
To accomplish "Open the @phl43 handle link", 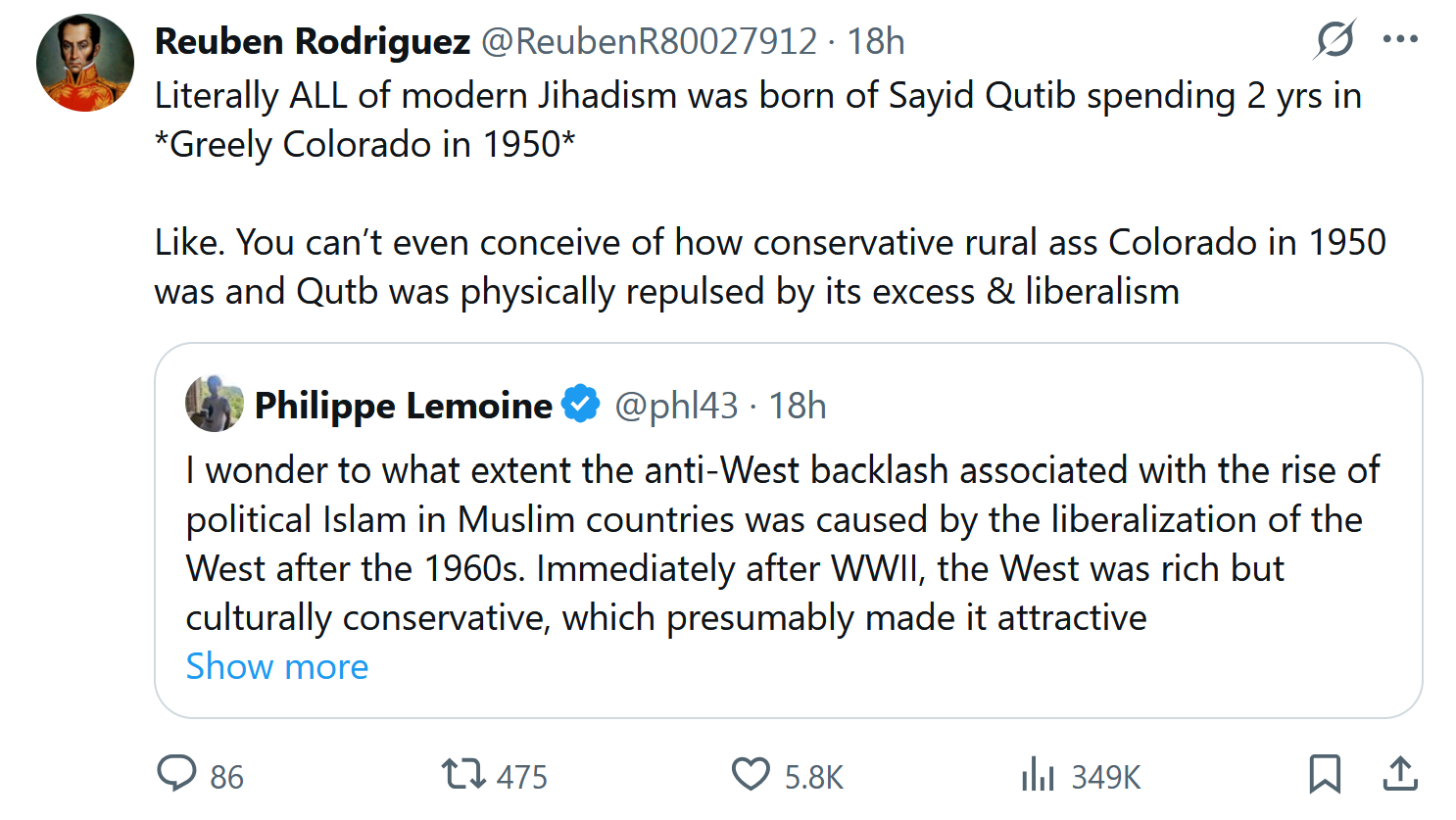I will point(676,406).
